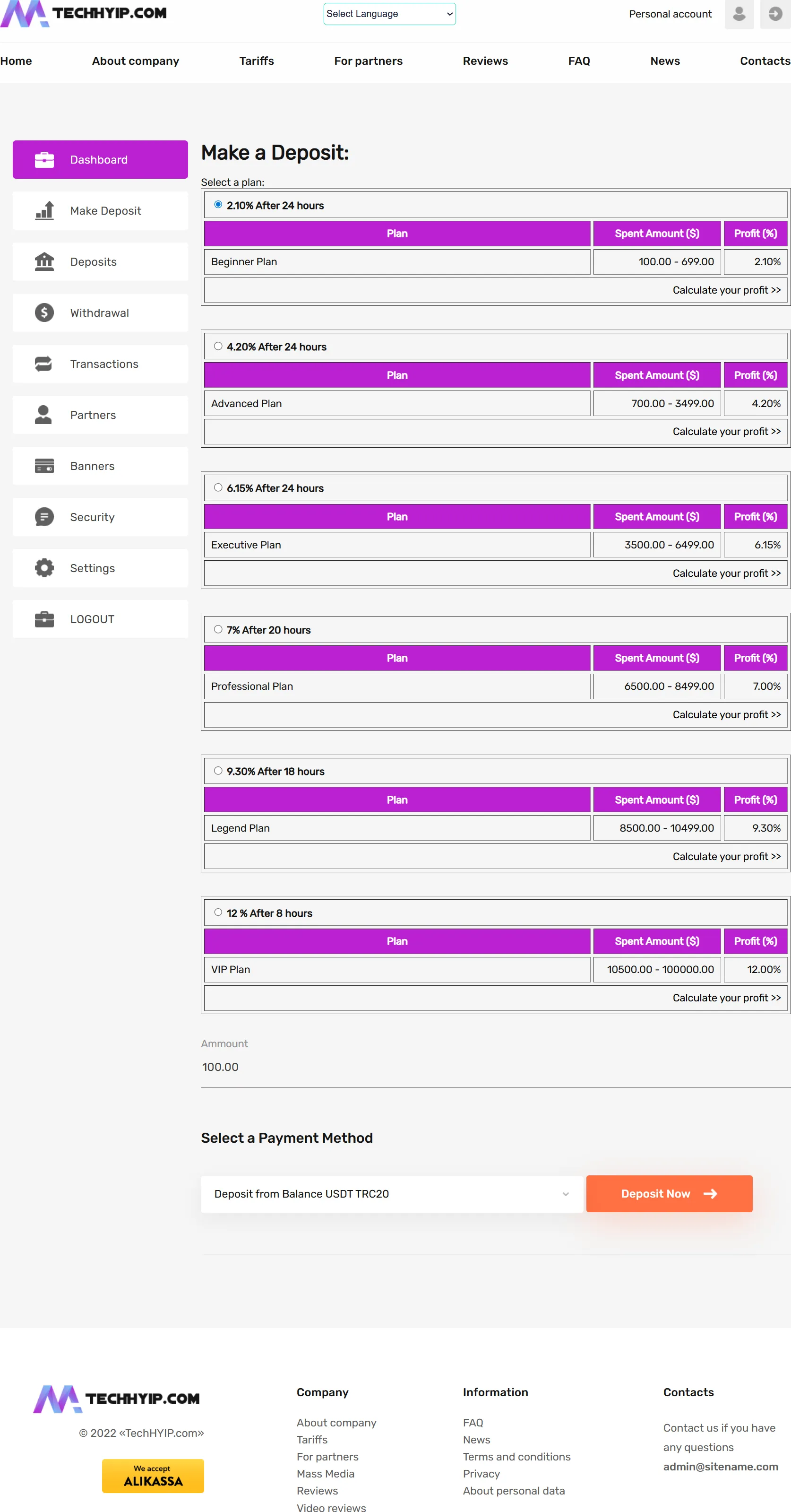Open the Tariffs menu item
The height and width of the screenshot is (1512, 791).
tap(257, 61)
